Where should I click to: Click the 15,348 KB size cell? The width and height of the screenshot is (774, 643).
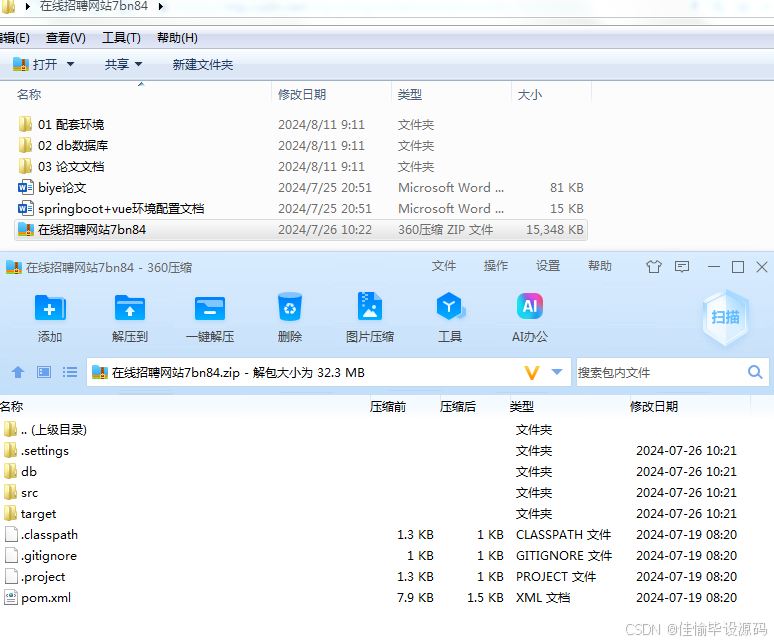555,229
